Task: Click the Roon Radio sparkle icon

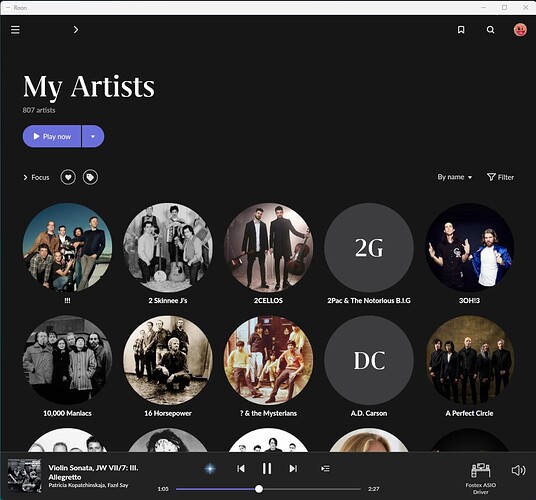Action: pos(210,468)
